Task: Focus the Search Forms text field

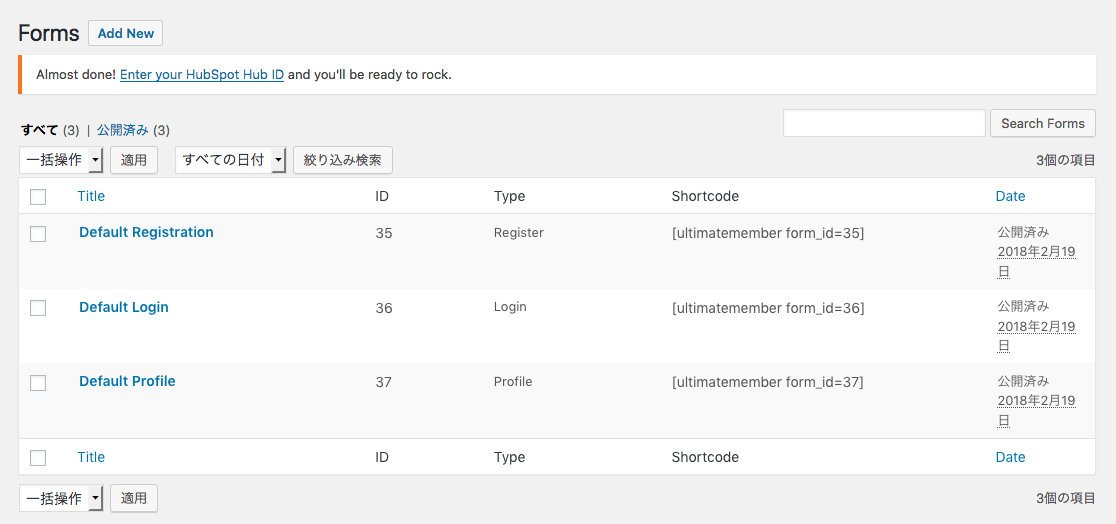Action: [884, 123]
